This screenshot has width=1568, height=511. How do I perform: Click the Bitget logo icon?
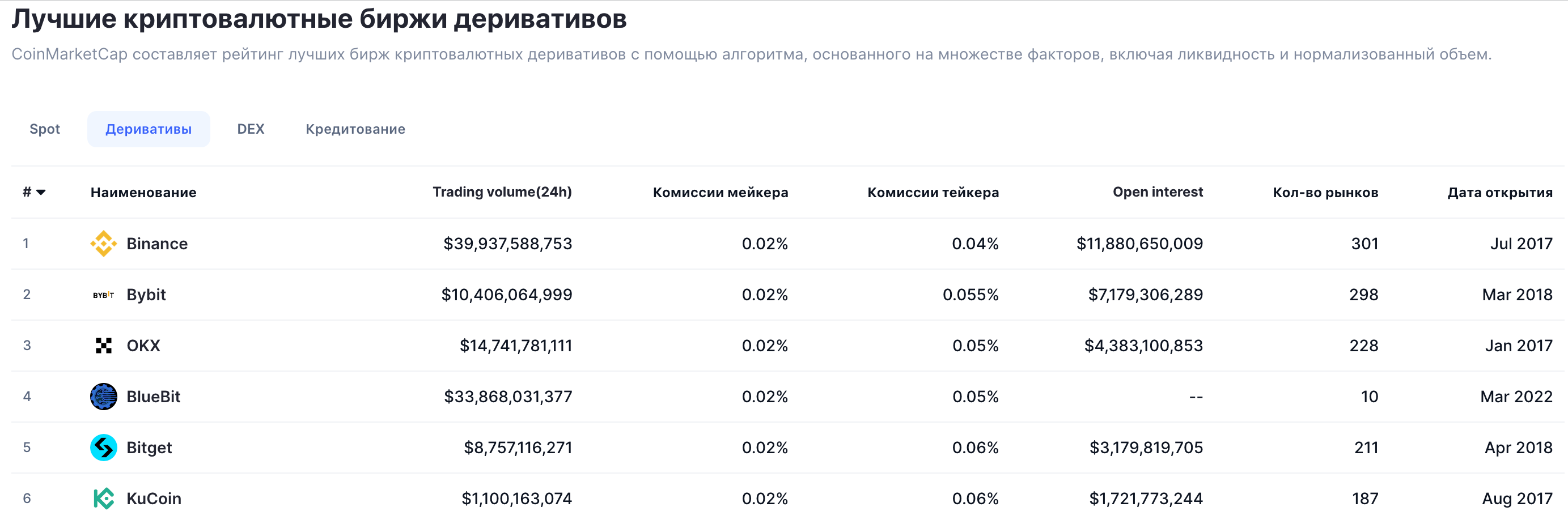pyautogui.click(x=104, y=448)
